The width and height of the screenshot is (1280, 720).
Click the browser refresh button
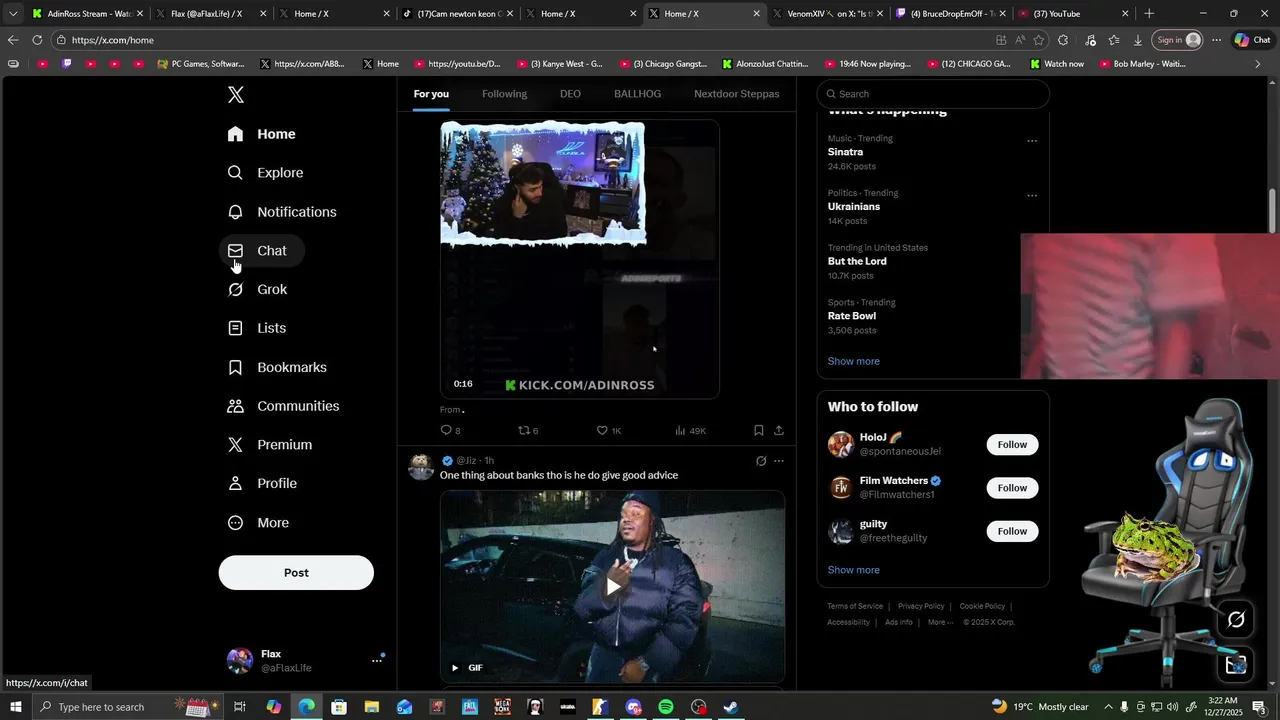(x=37, y=40)
